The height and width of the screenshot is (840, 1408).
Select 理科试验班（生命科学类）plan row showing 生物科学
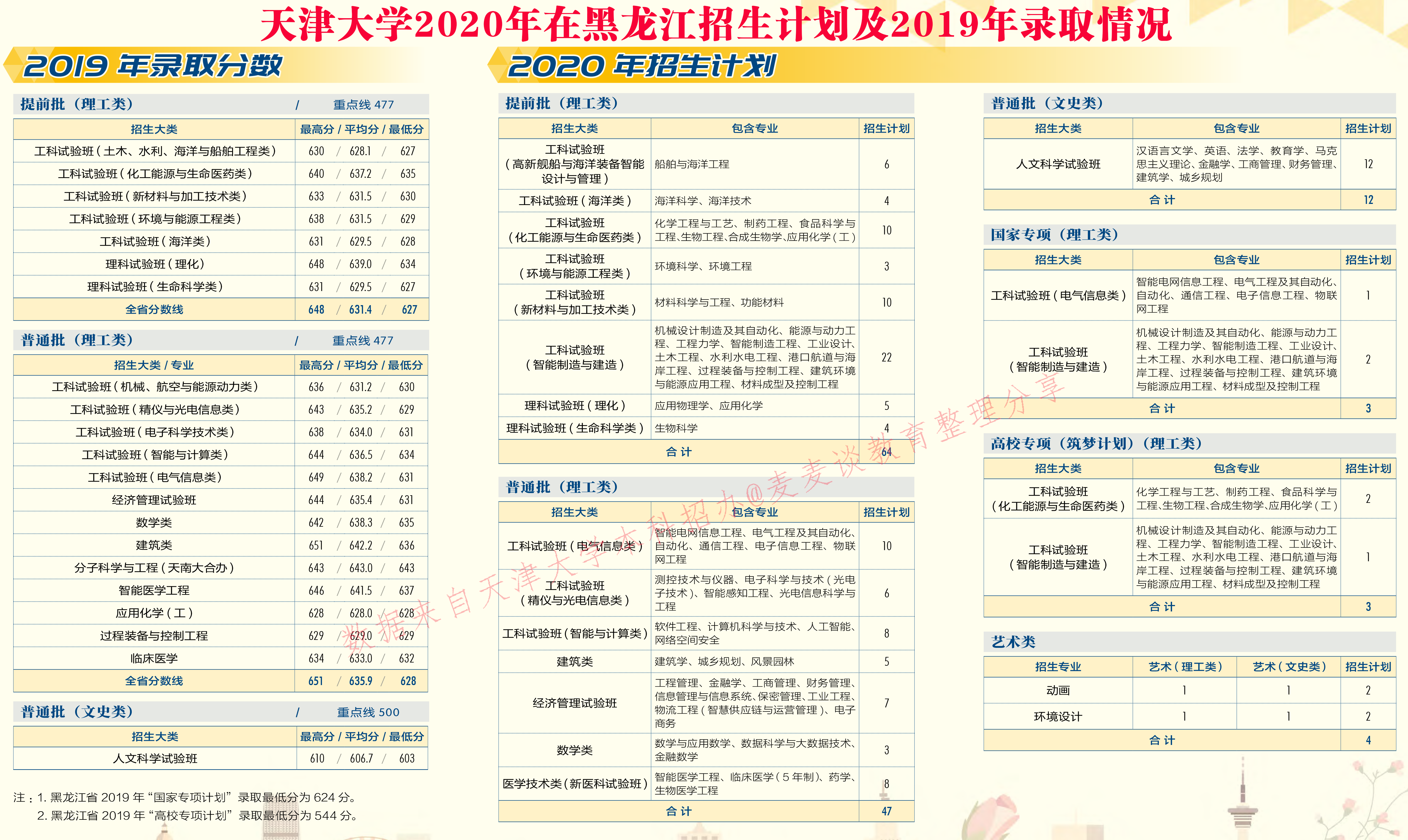pyautogui.click(x=575, y=428)
